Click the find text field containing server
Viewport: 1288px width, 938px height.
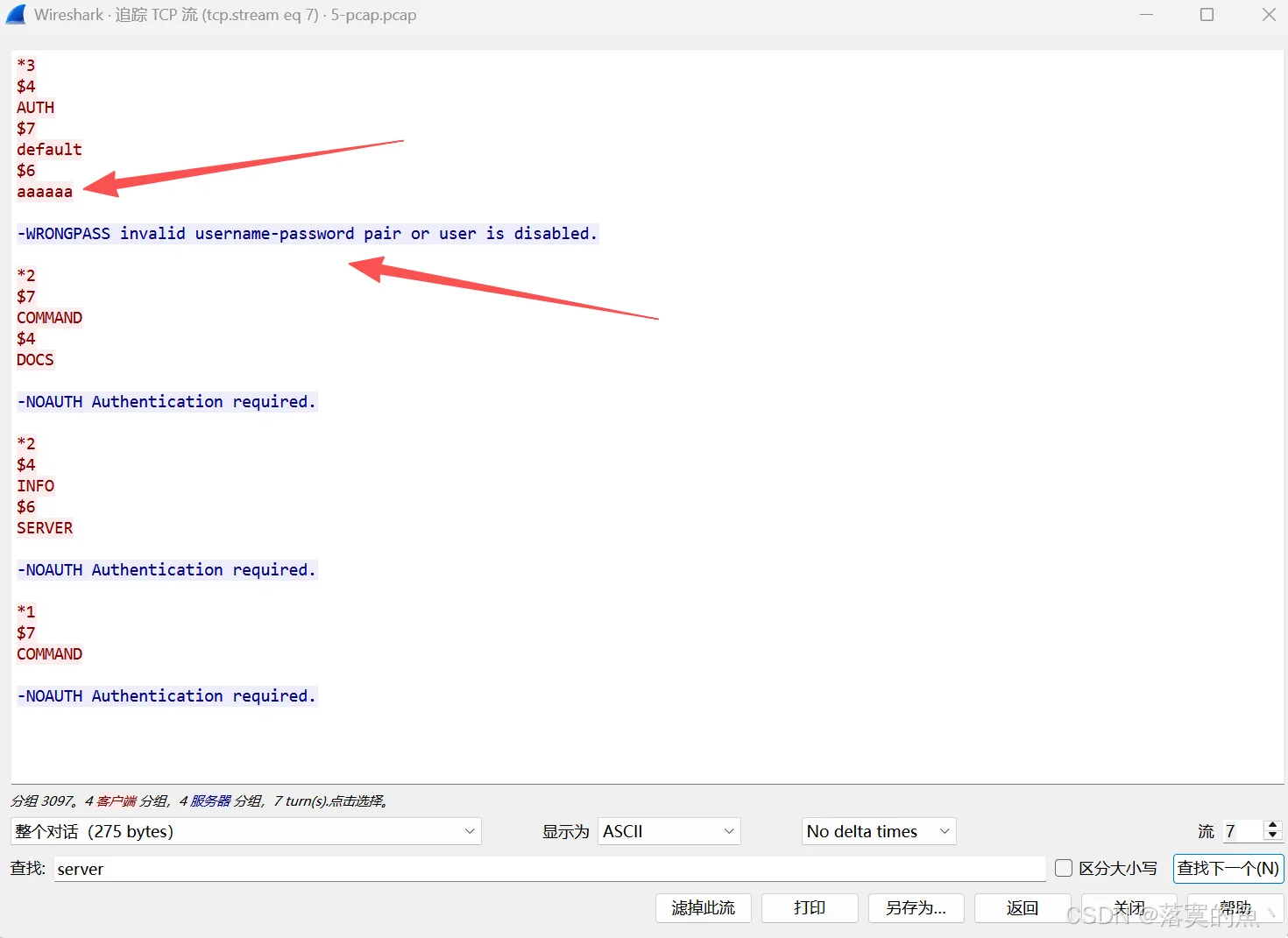click(549, 869)
